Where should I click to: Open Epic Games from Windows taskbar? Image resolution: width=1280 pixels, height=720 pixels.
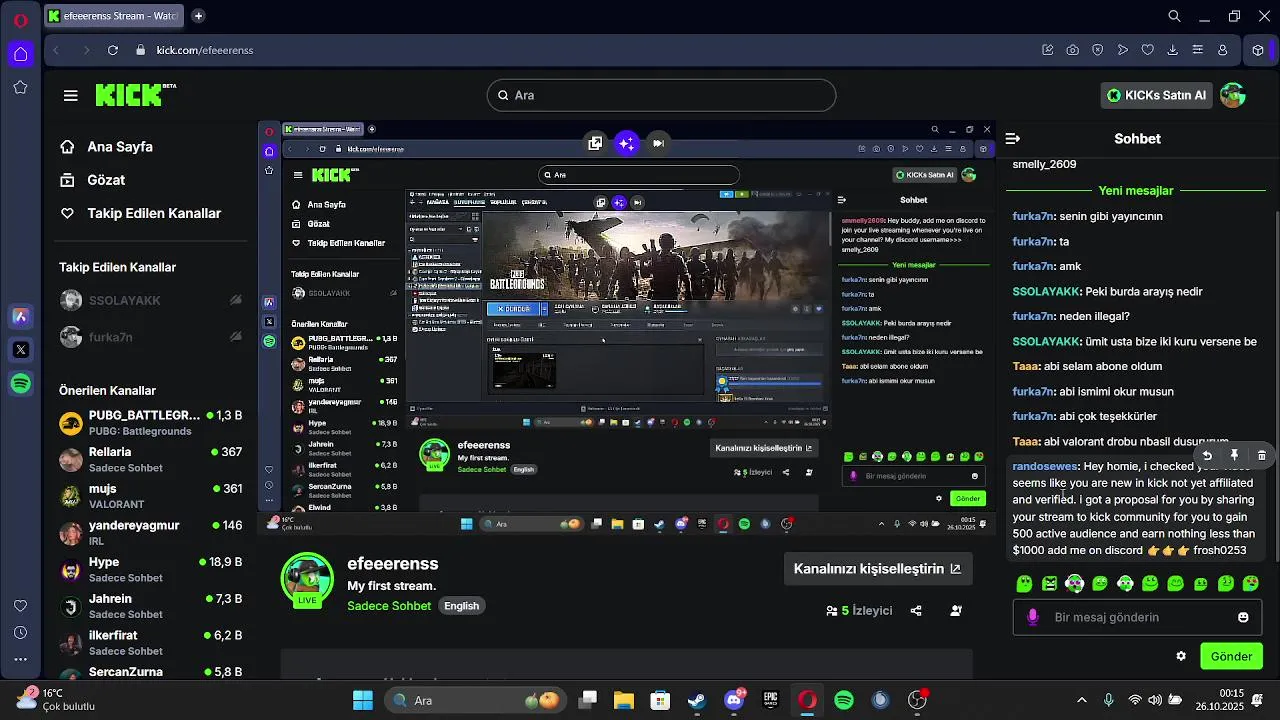pos(771,700)
